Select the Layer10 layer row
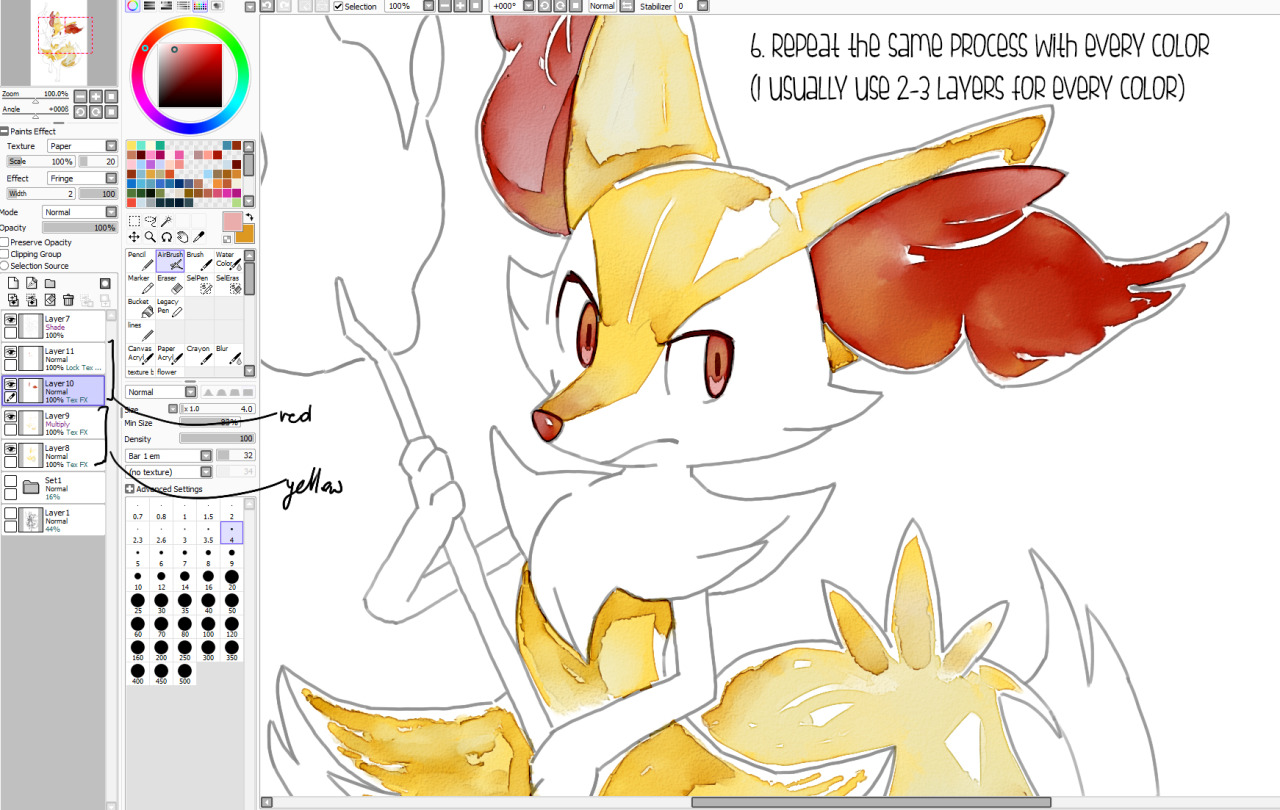This screenshot has width=1280, height=810. [53, 391]
